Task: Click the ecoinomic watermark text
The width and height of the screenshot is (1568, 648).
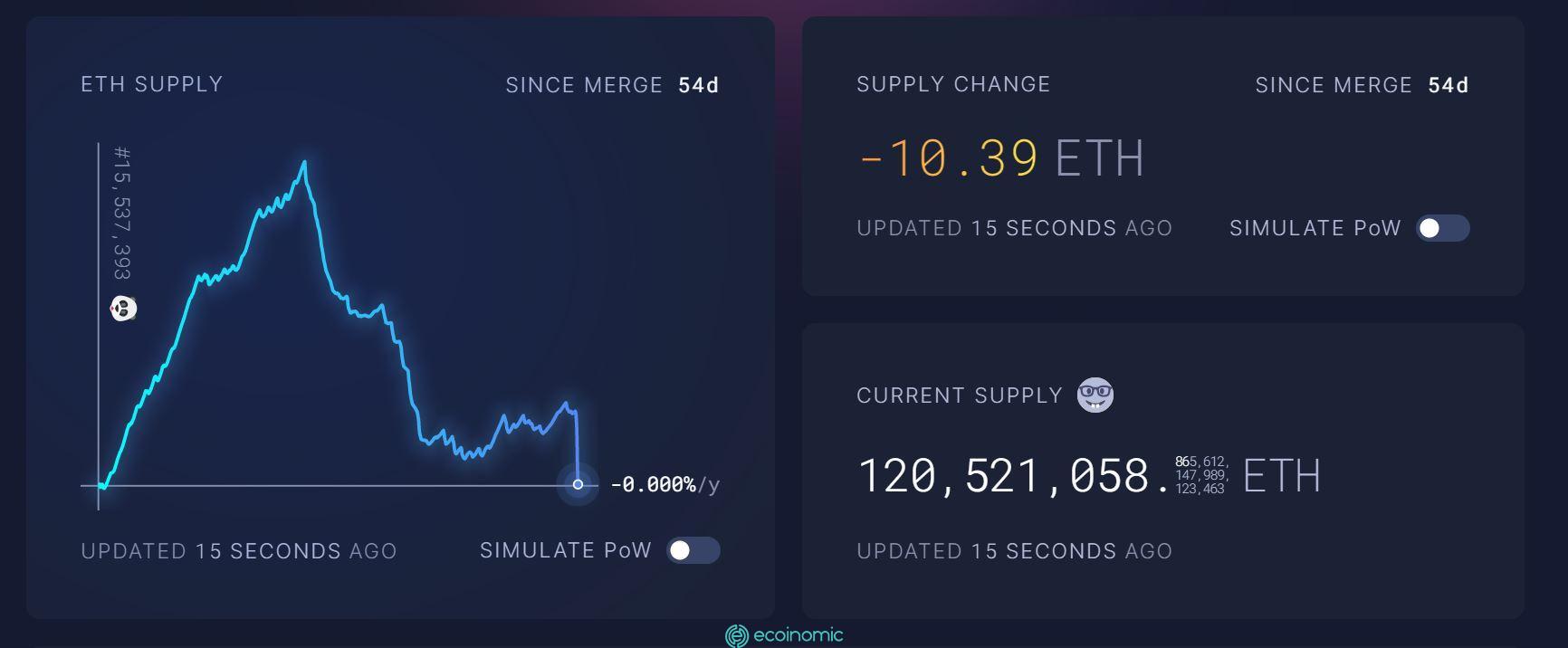Action: (x=798, y=635)
